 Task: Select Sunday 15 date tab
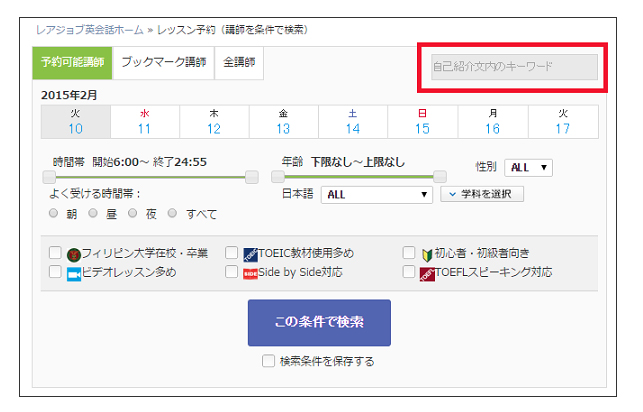click(422, 122)
